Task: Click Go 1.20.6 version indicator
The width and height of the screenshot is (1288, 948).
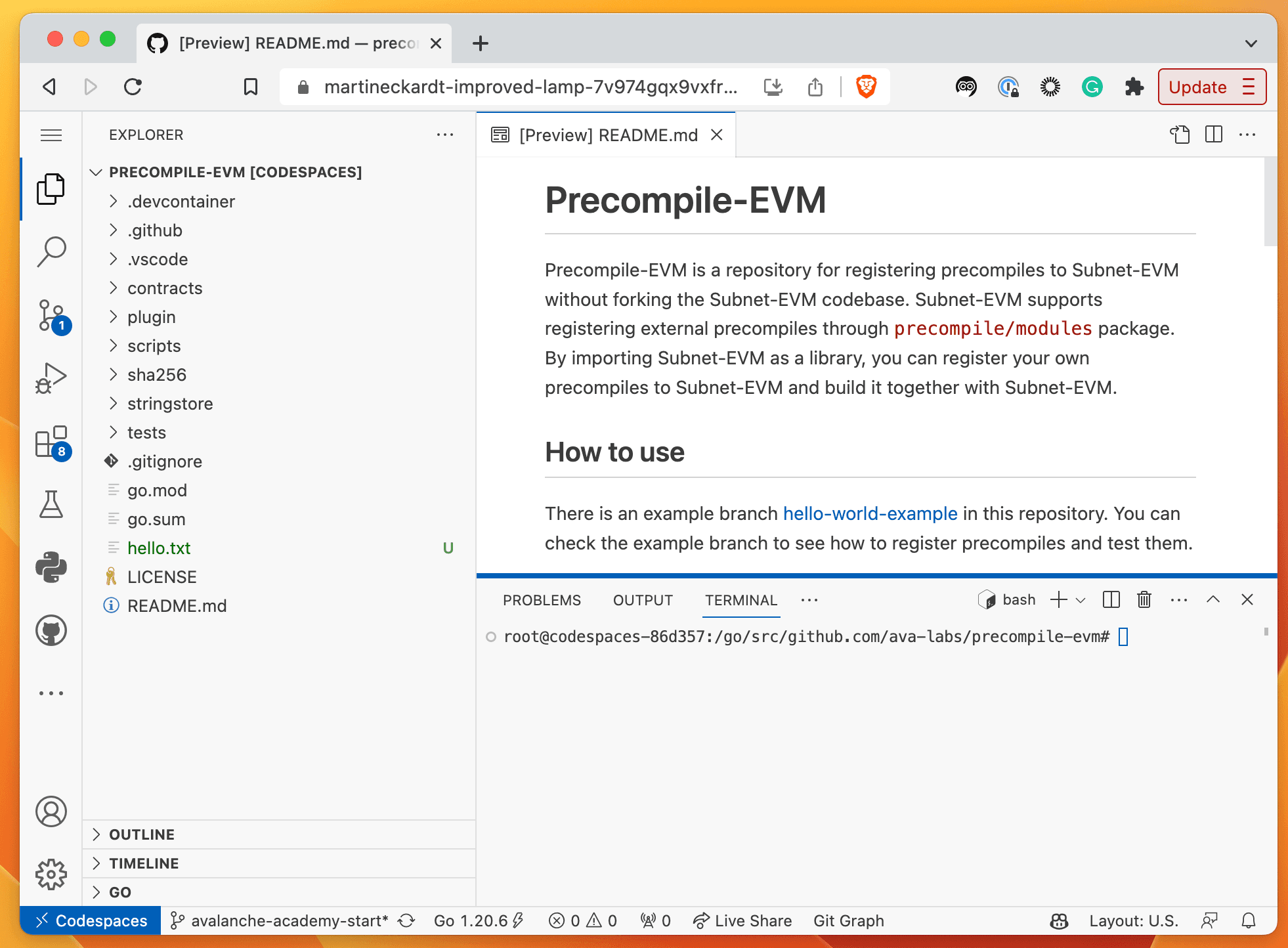Action: click(478, 920)
